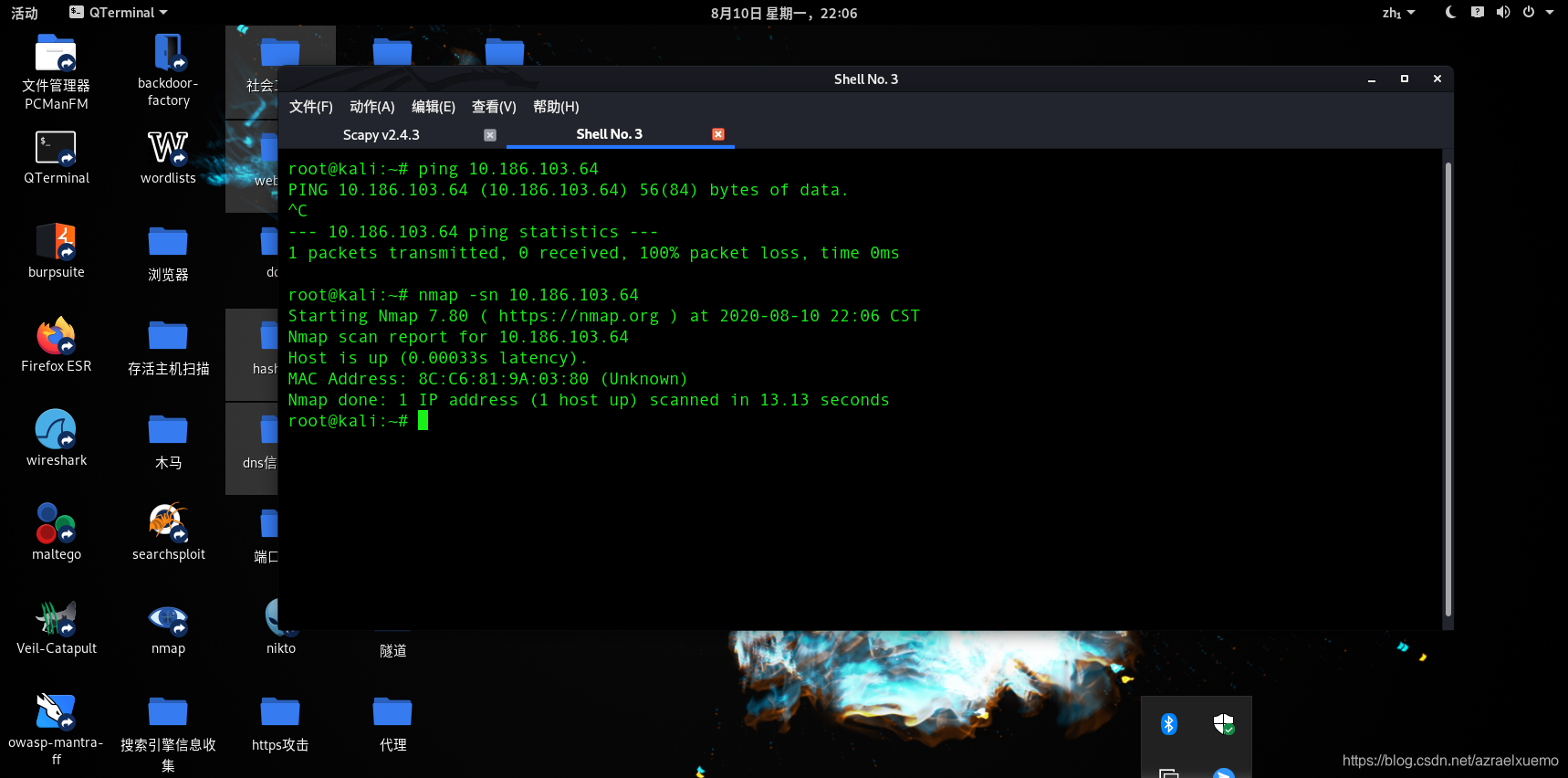
Task: Open the wordlists desktop icon
Action: [168, 157]
